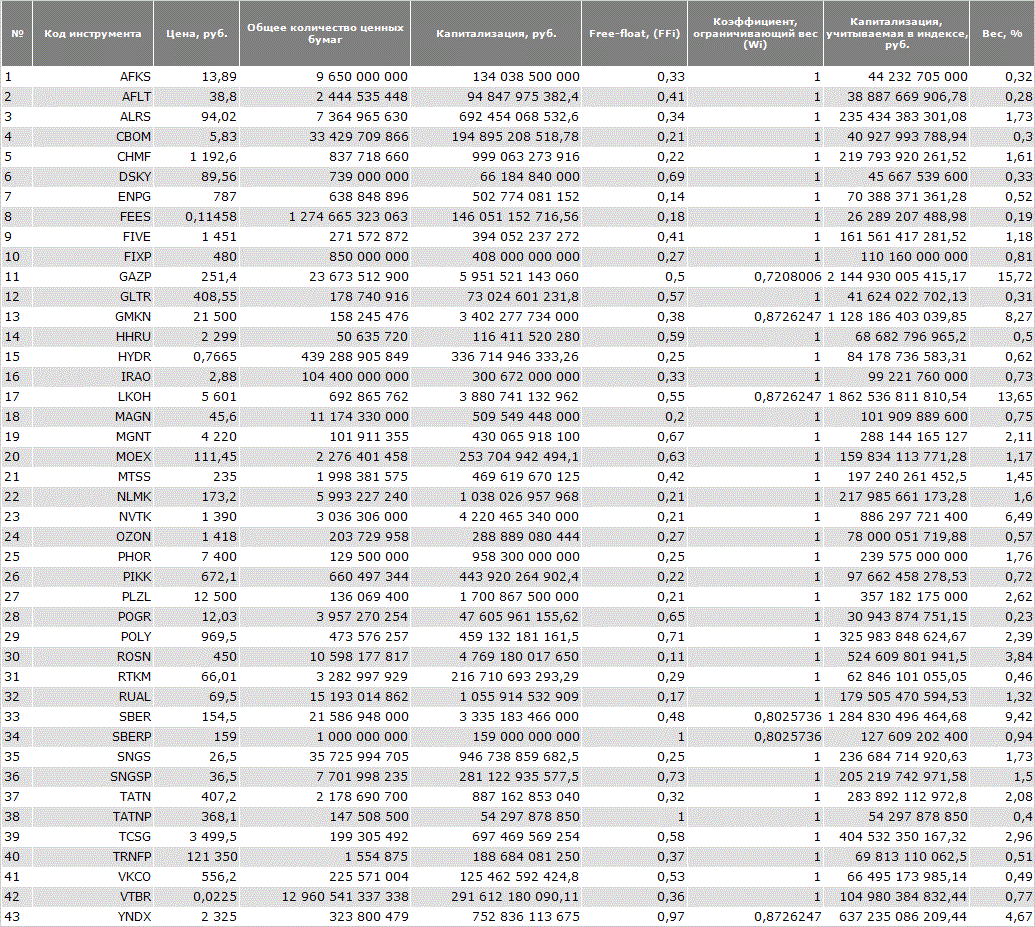Click SBER capitalization 3 335 183 466 000
Screen dimensions: 1035x927
519,717
